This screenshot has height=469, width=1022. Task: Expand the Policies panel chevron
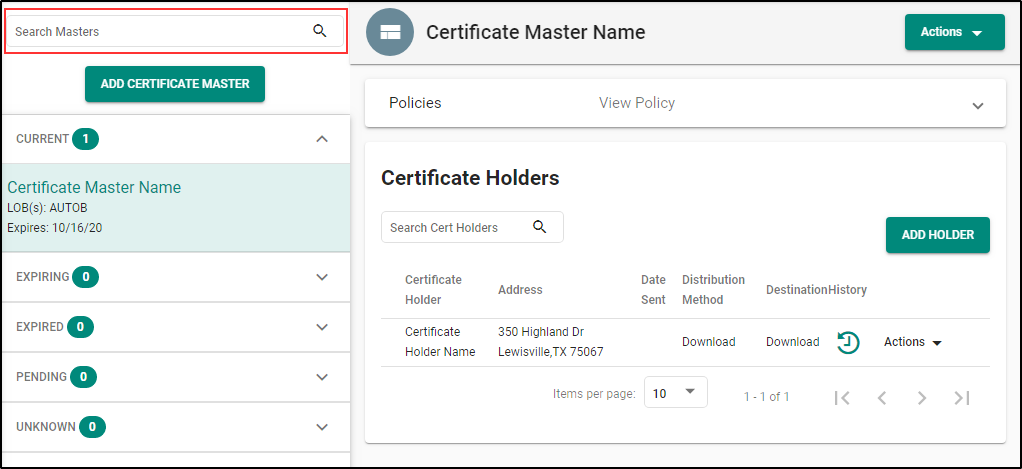coord(978,105)
